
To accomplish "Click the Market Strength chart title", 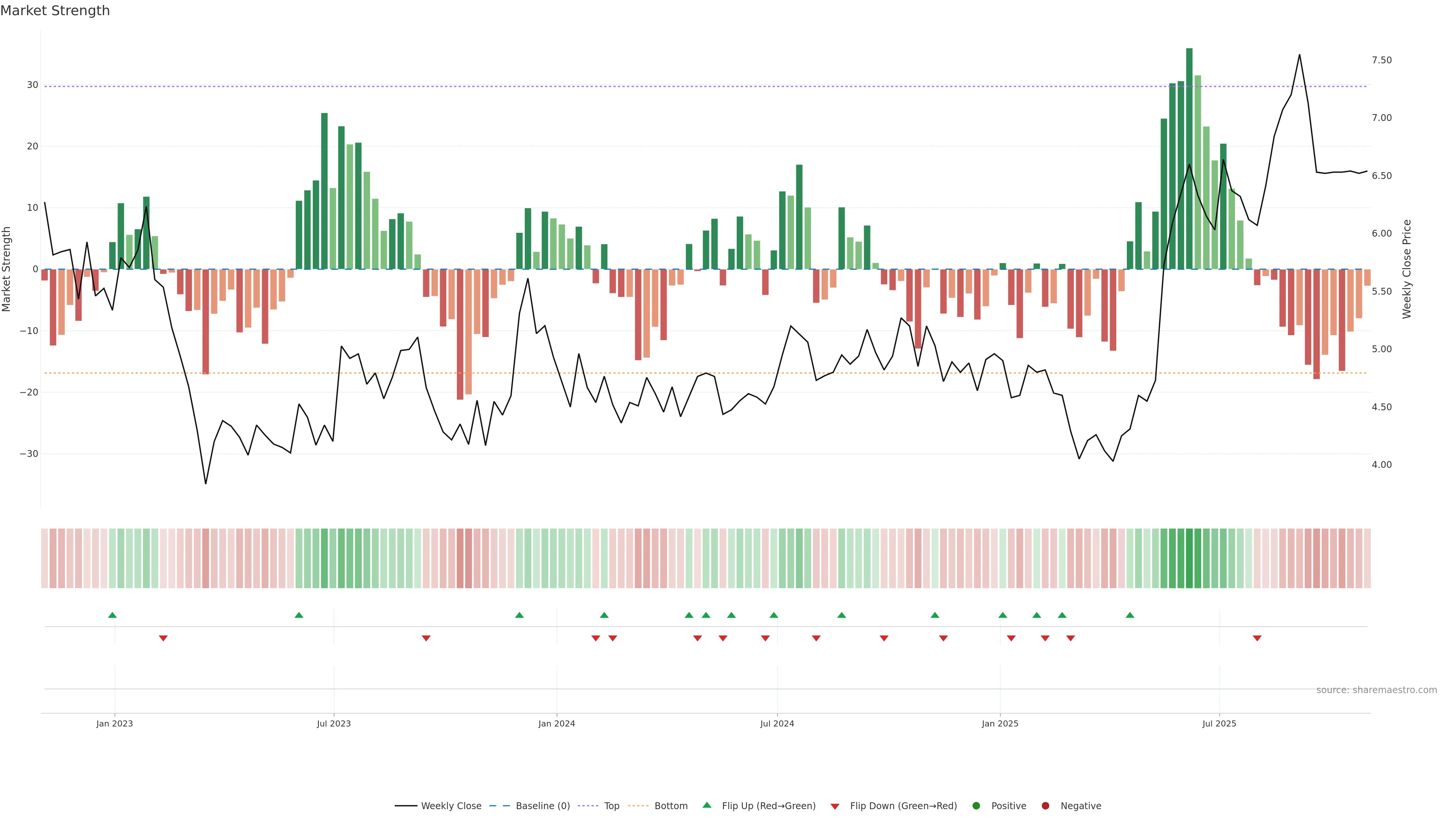I will pyautogui.click(x=55, y=11).
